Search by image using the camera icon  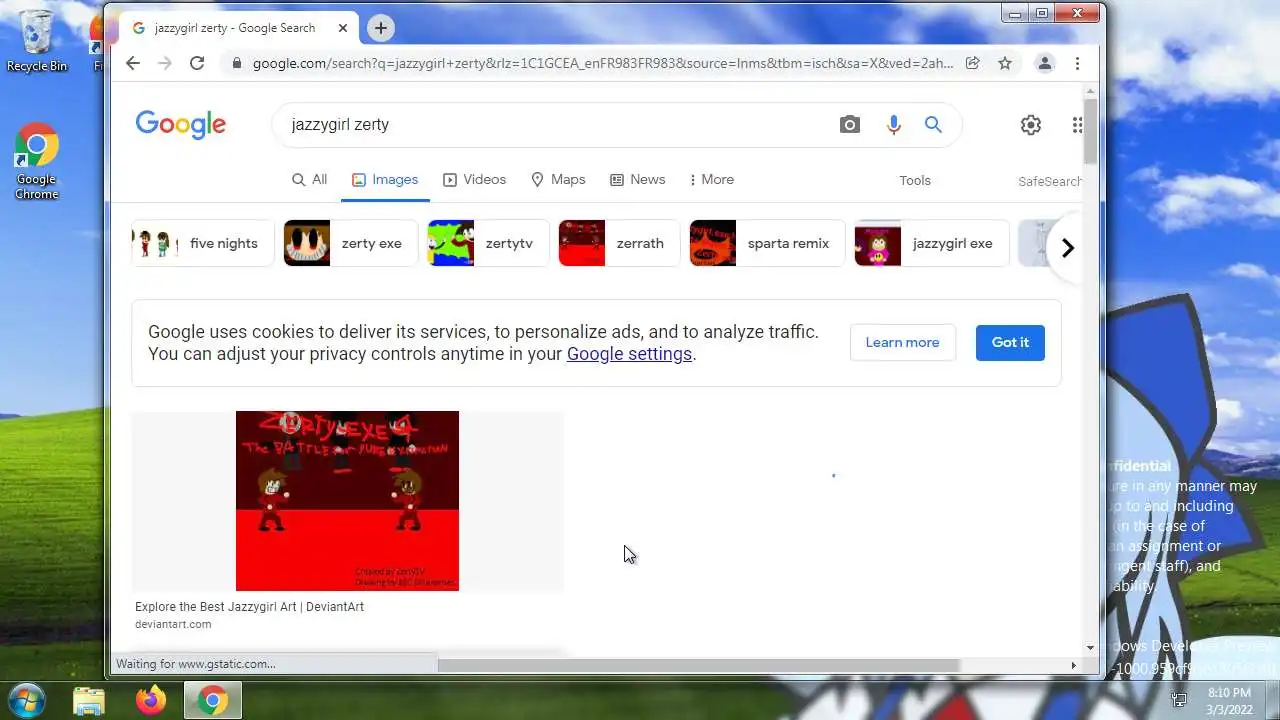(x=850, y=125)
